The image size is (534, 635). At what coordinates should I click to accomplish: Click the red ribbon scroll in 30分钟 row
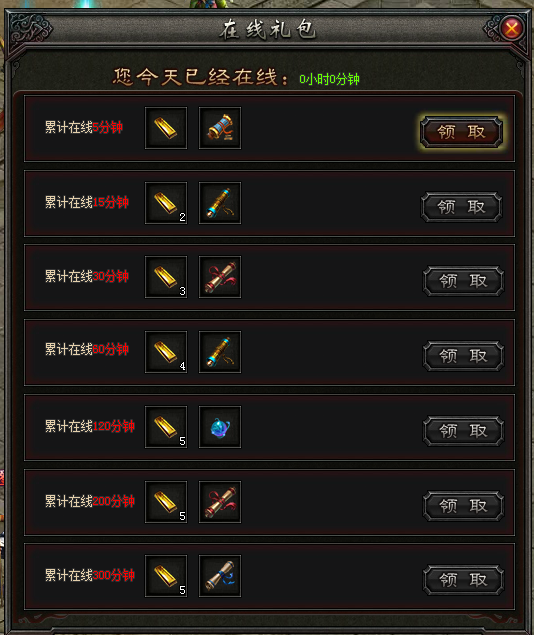click(220, 277)
